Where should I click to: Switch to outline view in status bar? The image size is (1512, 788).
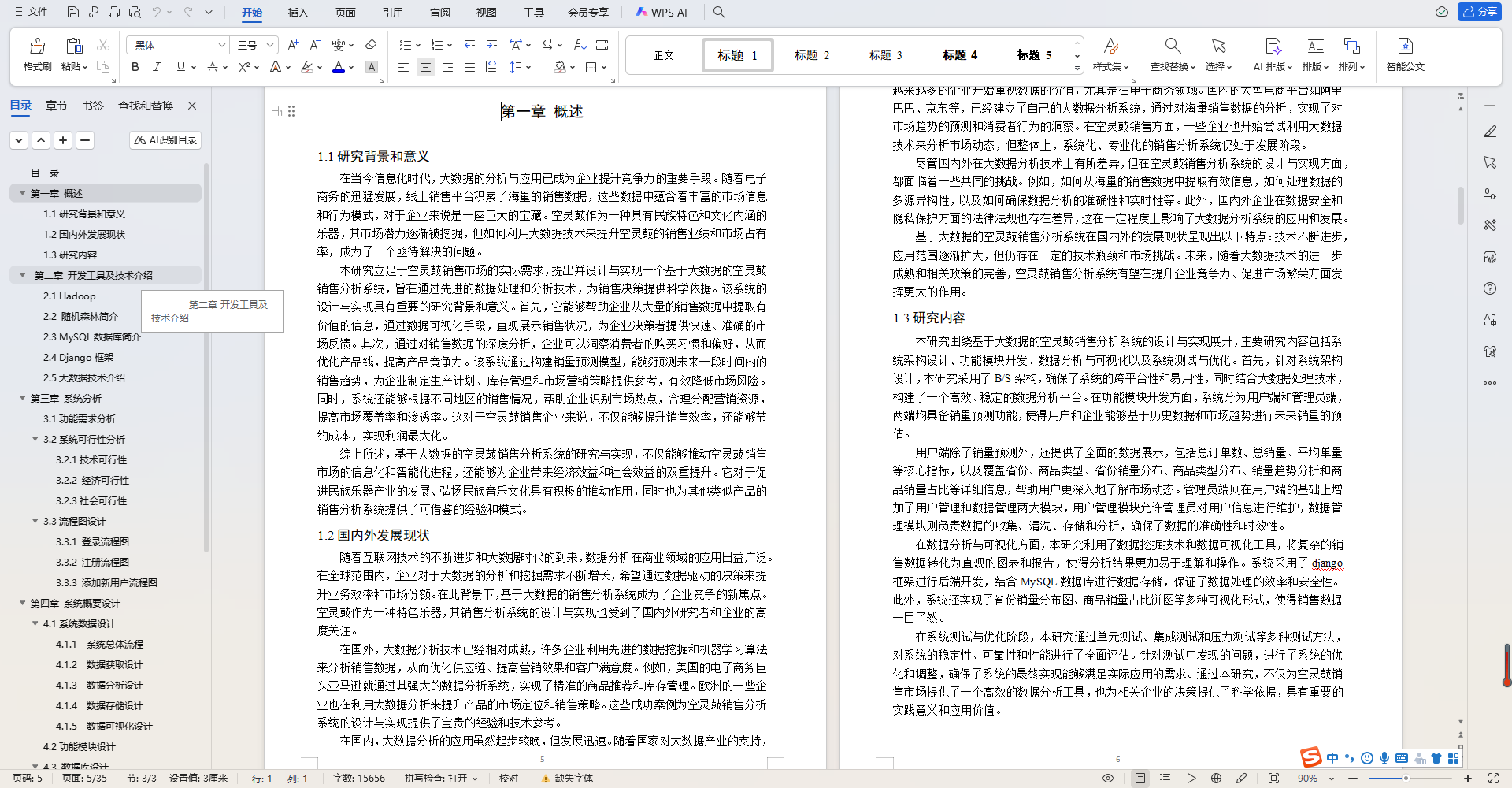tap(1165, 779)
